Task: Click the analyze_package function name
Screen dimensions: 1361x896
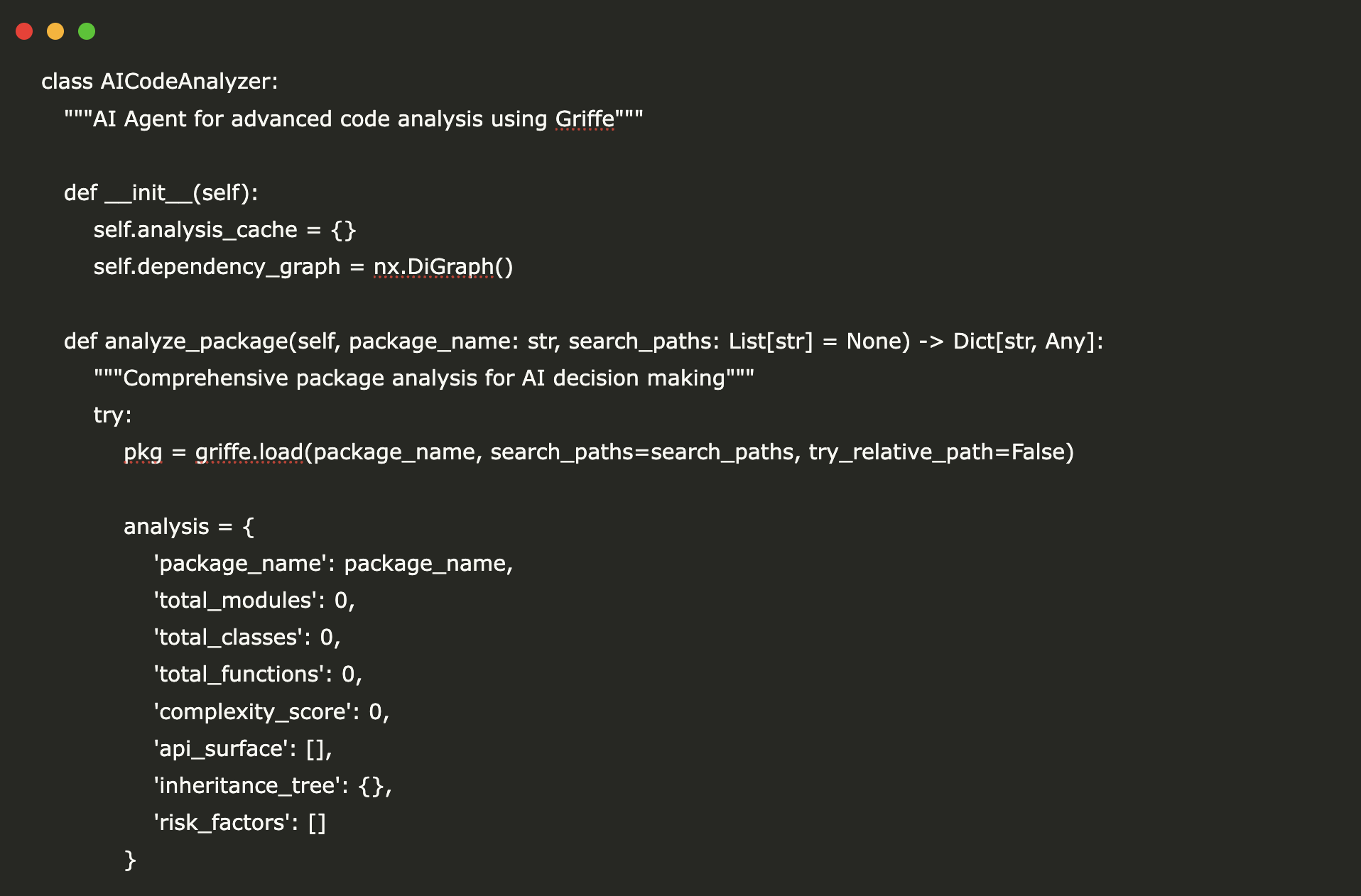Action: tap(196, 342)
